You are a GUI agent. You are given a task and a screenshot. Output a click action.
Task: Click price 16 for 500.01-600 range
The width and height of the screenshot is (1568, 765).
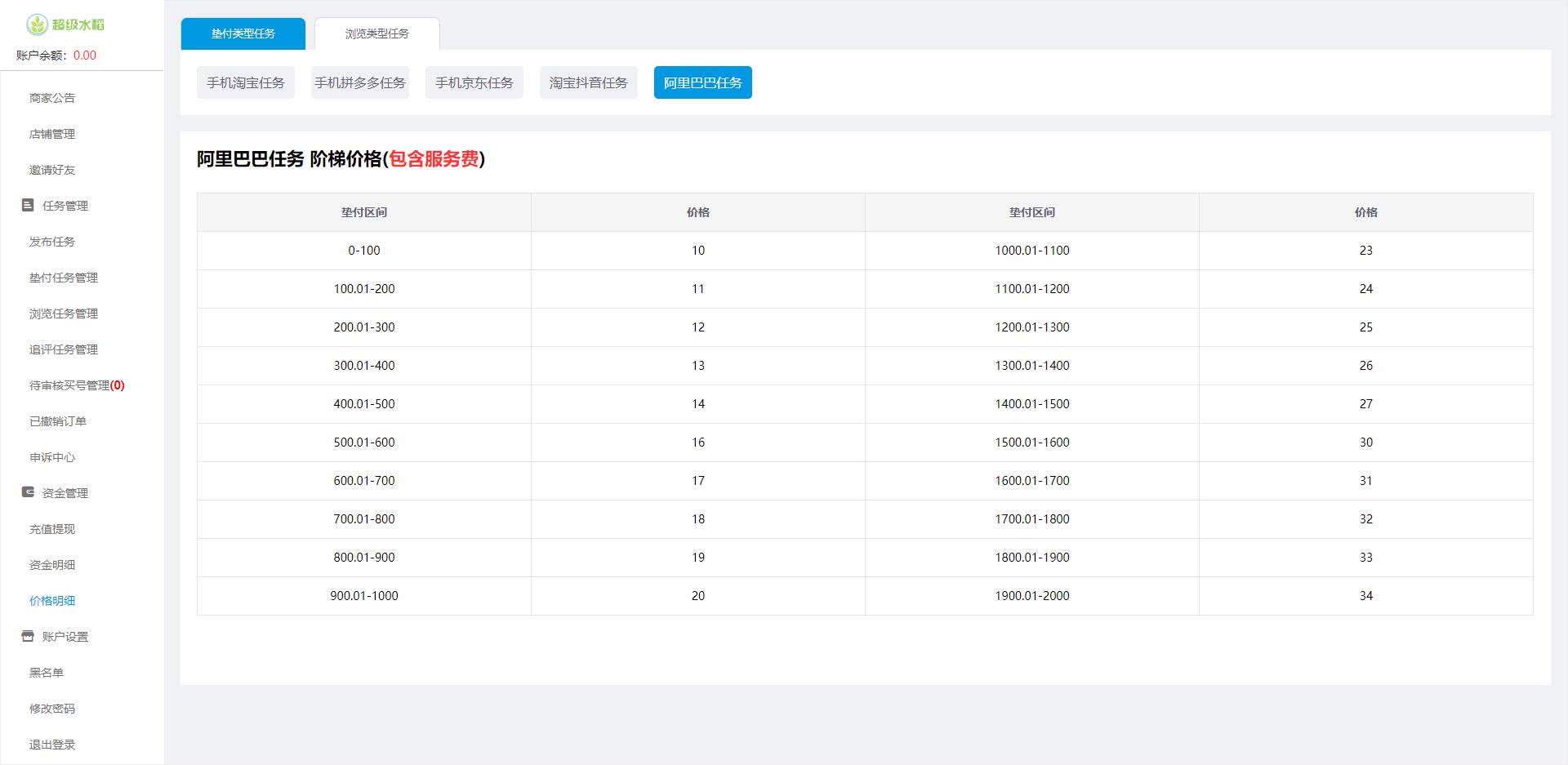point(698,443)
